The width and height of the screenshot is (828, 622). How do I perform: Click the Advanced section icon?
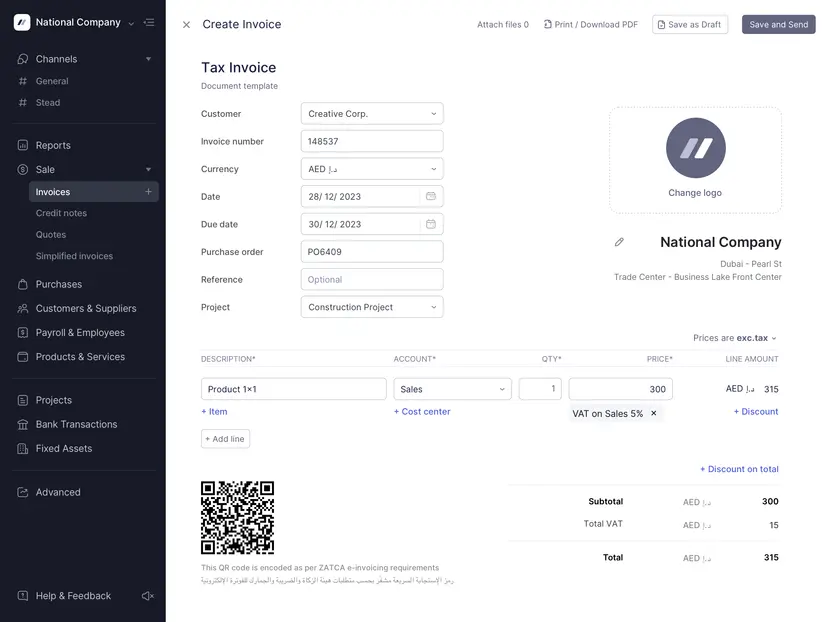(23, 492)
